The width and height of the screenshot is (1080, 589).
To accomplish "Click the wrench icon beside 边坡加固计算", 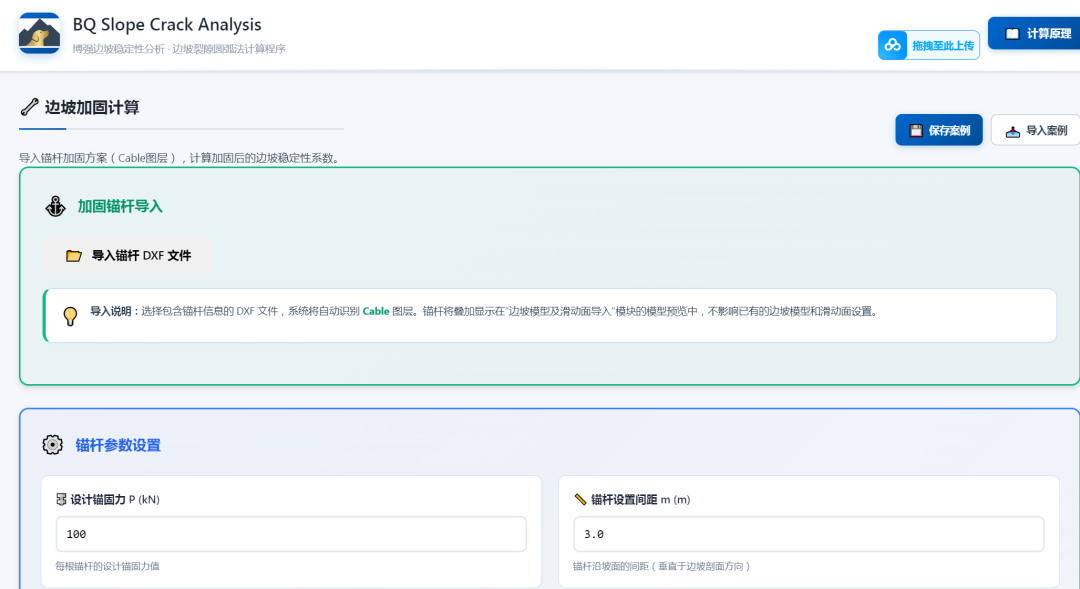I will (30, 107).
